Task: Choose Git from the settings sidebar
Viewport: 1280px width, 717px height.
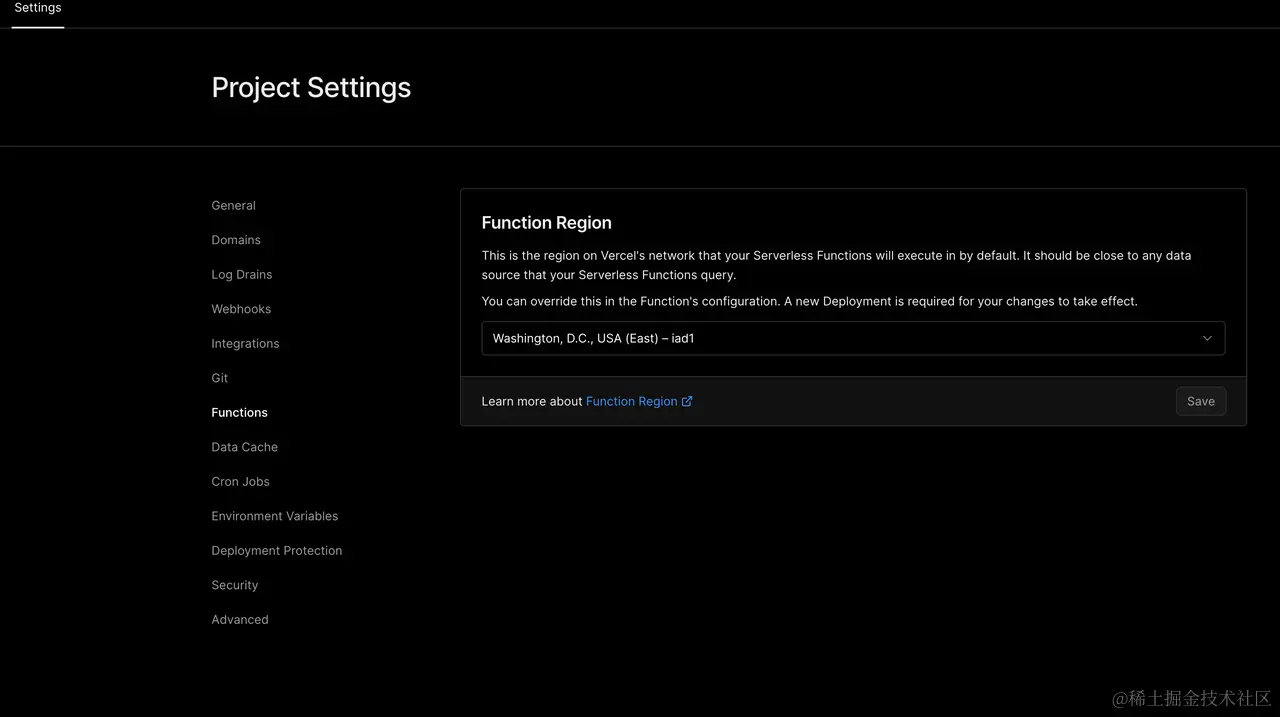Action: coord(220,378)
